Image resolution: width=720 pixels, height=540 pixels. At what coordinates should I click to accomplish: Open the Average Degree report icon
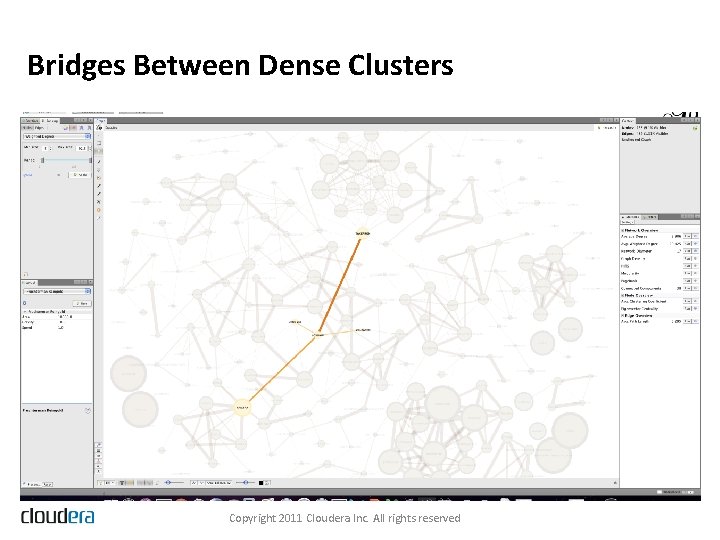pyautogui.click(x=696, y=236)
